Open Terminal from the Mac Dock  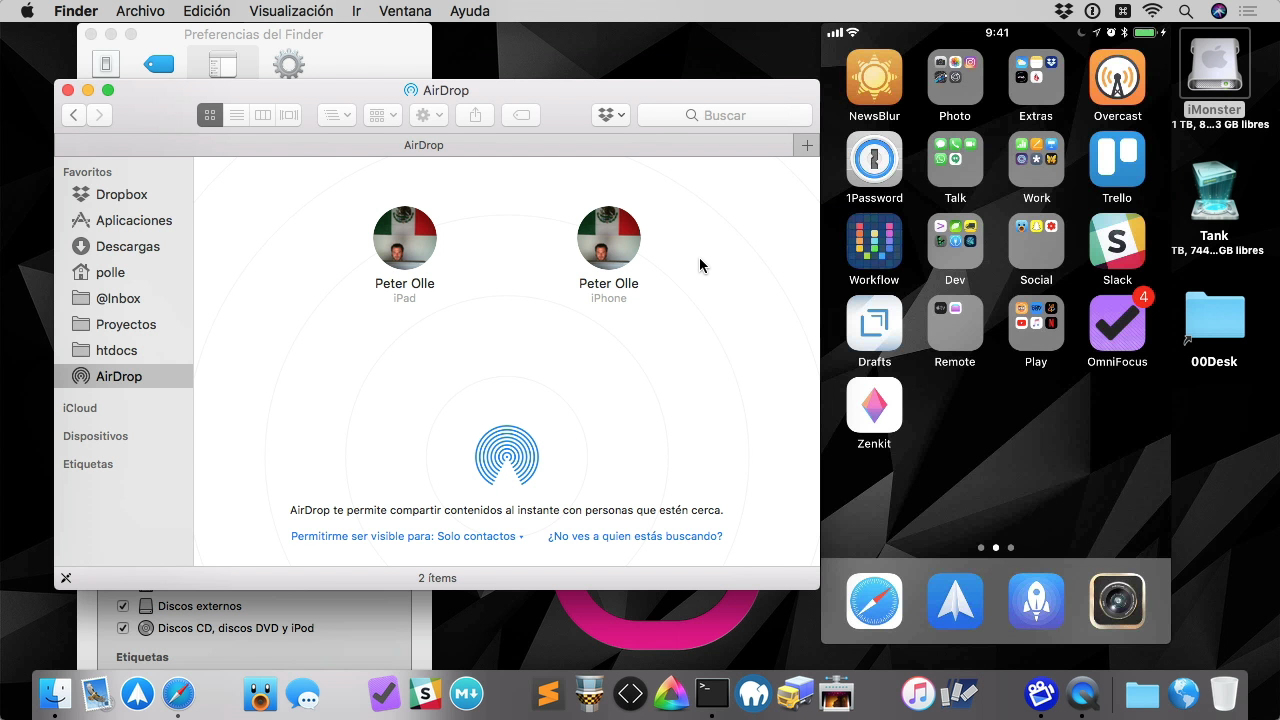click(x=712, y=693)
